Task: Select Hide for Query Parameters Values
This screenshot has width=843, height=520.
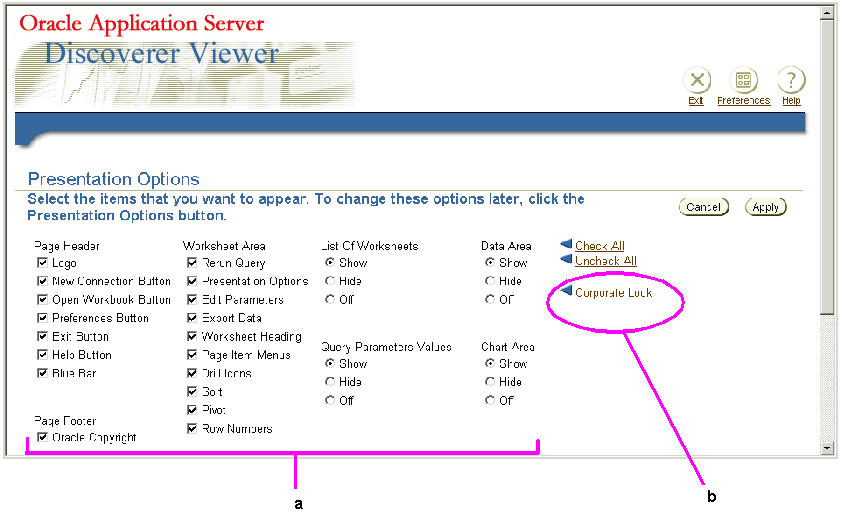Action: (330, 382)
